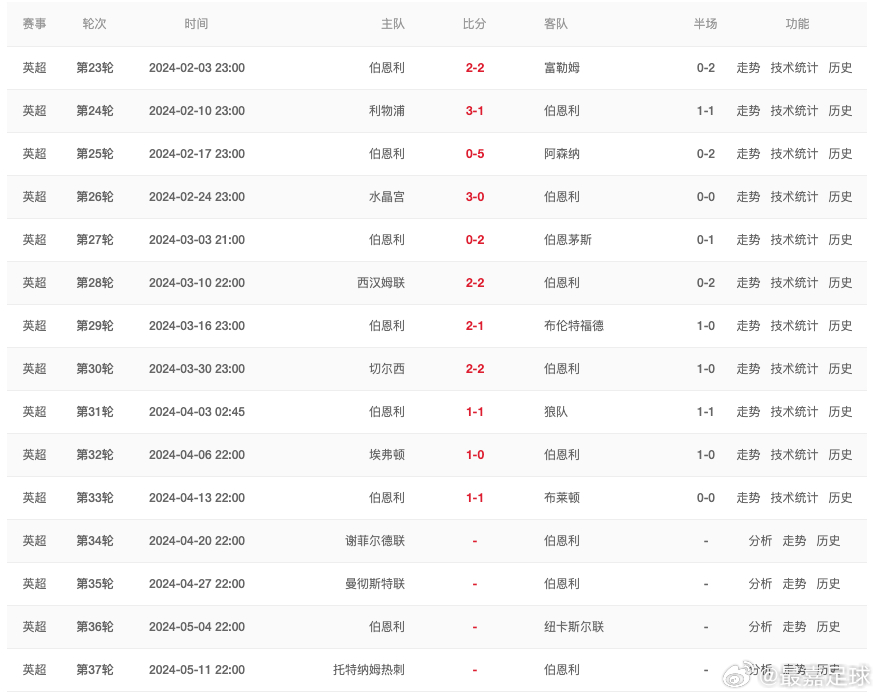
Task: Open 历史 for round 24 利物浦 match
Action: click(840, 111)
